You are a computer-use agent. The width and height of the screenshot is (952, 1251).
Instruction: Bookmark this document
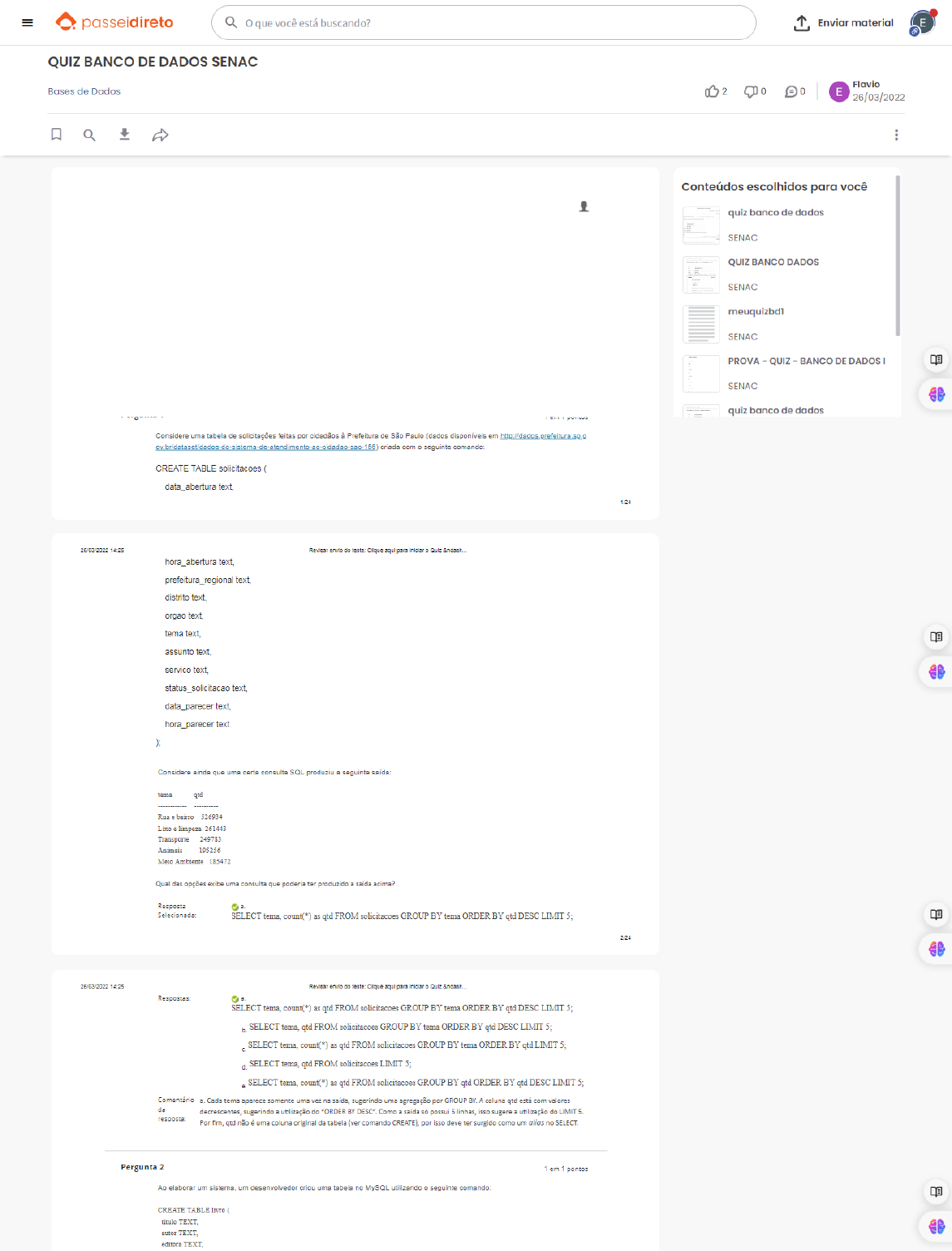pyautogui.click(x=57, y=135)
